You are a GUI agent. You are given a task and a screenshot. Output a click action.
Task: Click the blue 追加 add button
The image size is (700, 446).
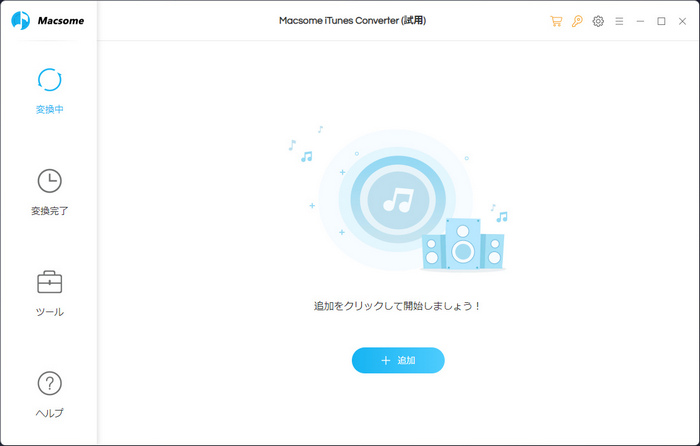click(x=398, y=360)
